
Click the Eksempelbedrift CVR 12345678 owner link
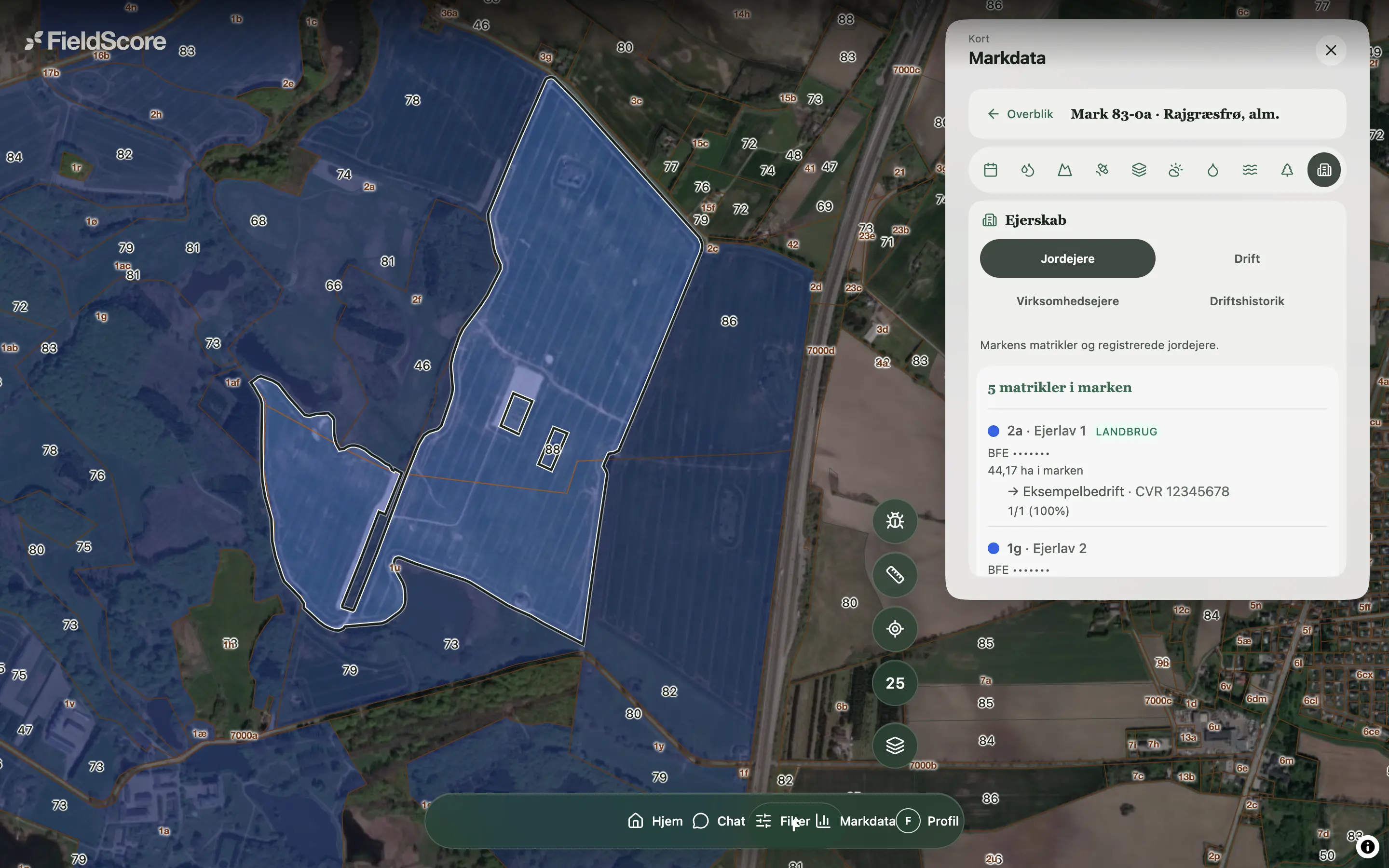(1118, 491)
